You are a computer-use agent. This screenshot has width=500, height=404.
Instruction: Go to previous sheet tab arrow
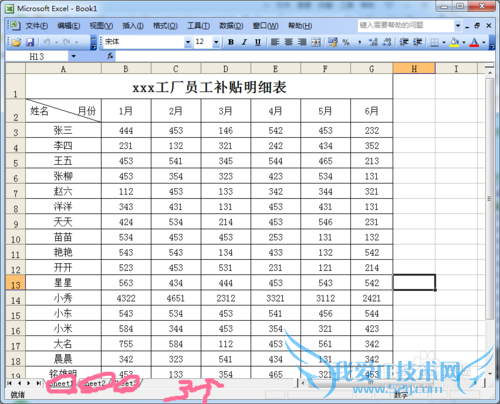click(x=20, y=383)
